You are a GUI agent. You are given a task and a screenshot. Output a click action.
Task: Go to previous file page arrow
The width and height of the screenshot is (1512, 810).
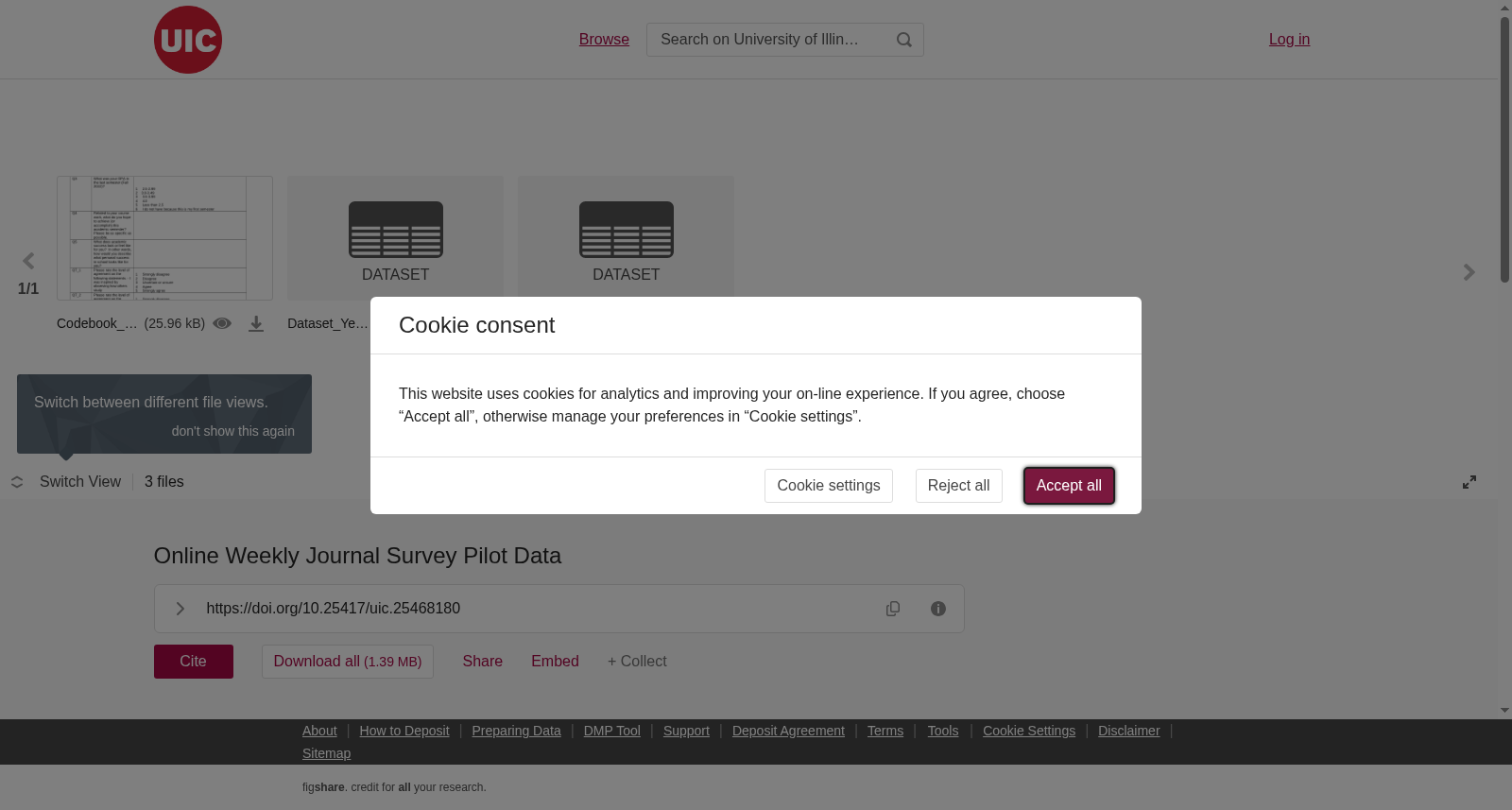[x=28, y=261]
